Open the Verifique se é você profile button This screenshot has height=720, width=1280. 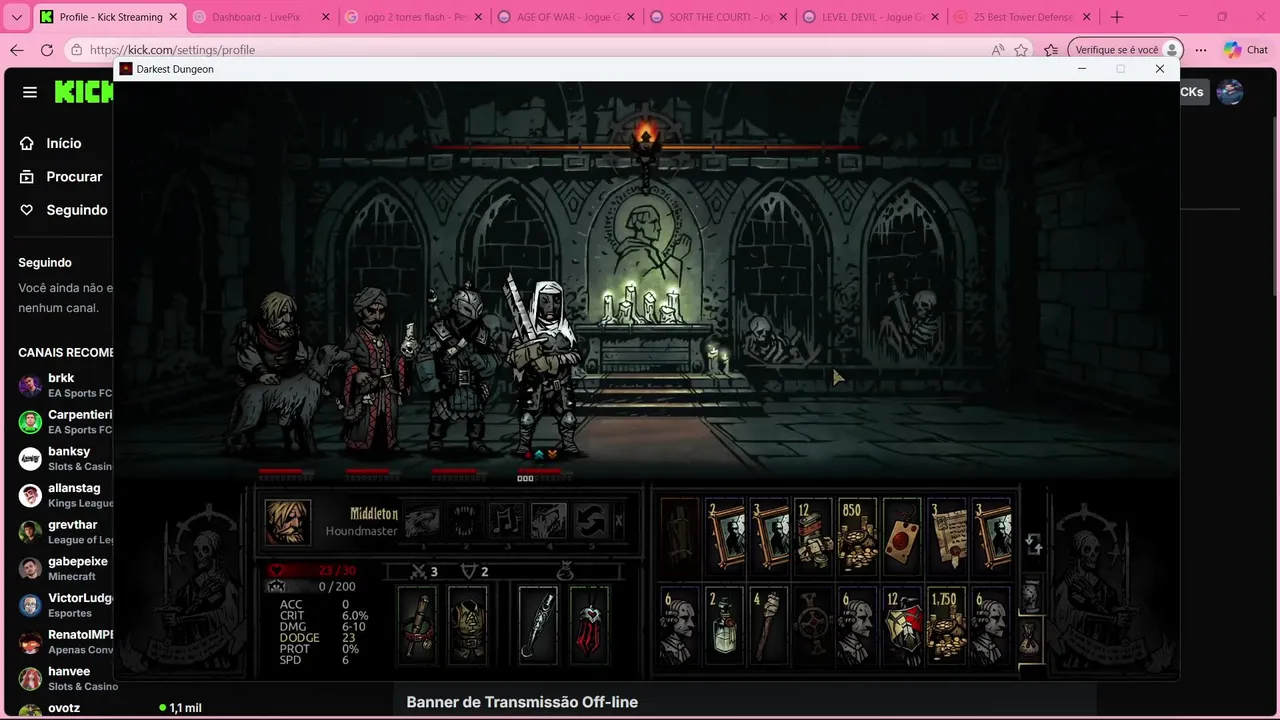(x=1125, y=50)
